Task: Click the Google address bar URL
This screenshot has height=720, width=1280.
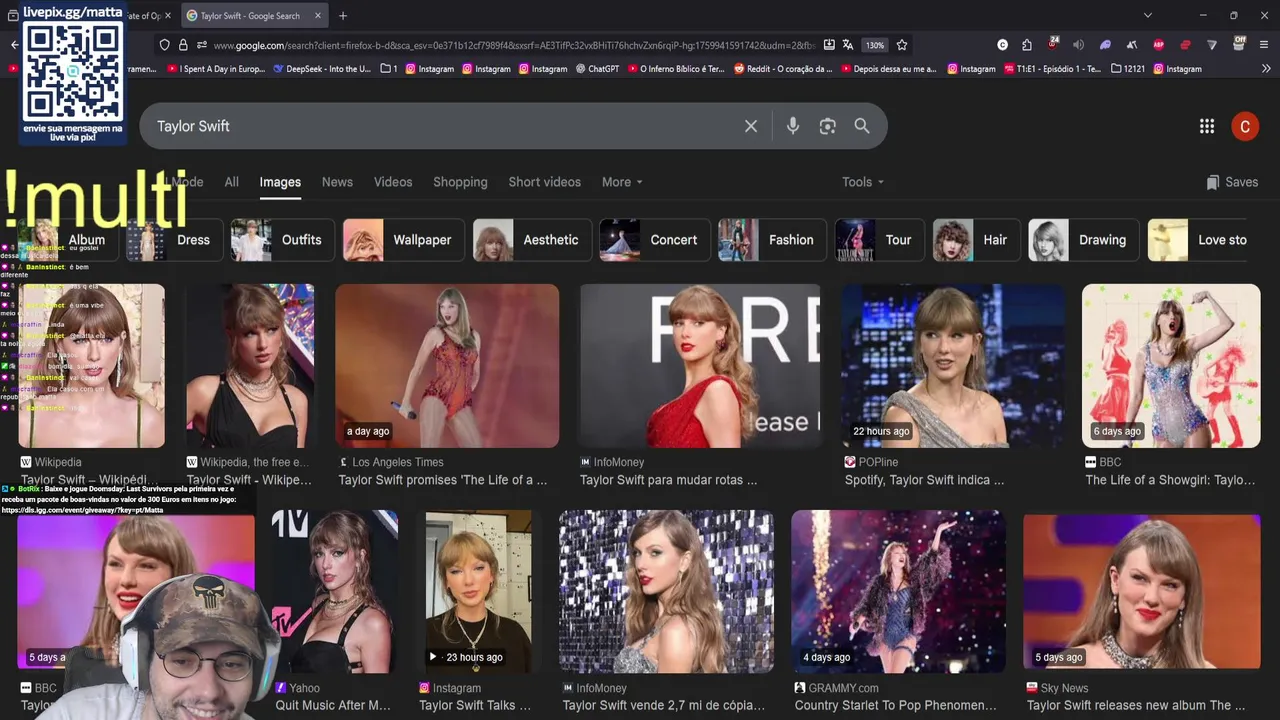Action: (x=513, y=45)
